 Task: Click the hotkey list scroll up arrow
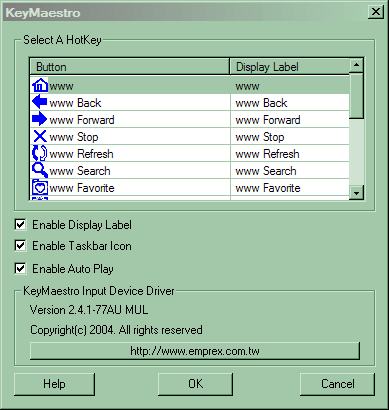[x=356, y=65]
